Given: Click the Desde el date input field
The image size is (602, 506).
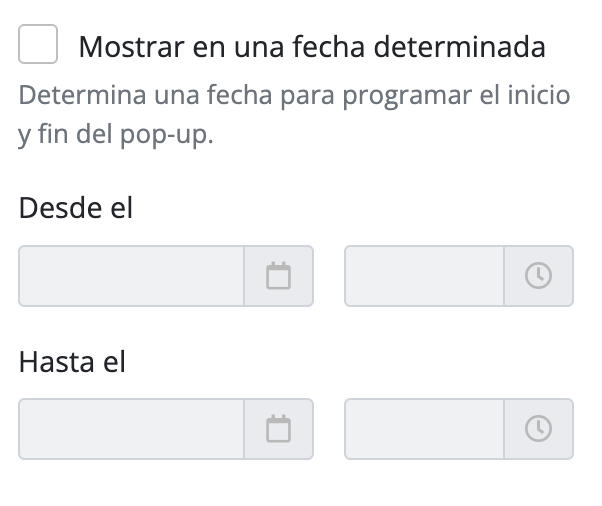Looking at the screenshot, I should point(131,276).
